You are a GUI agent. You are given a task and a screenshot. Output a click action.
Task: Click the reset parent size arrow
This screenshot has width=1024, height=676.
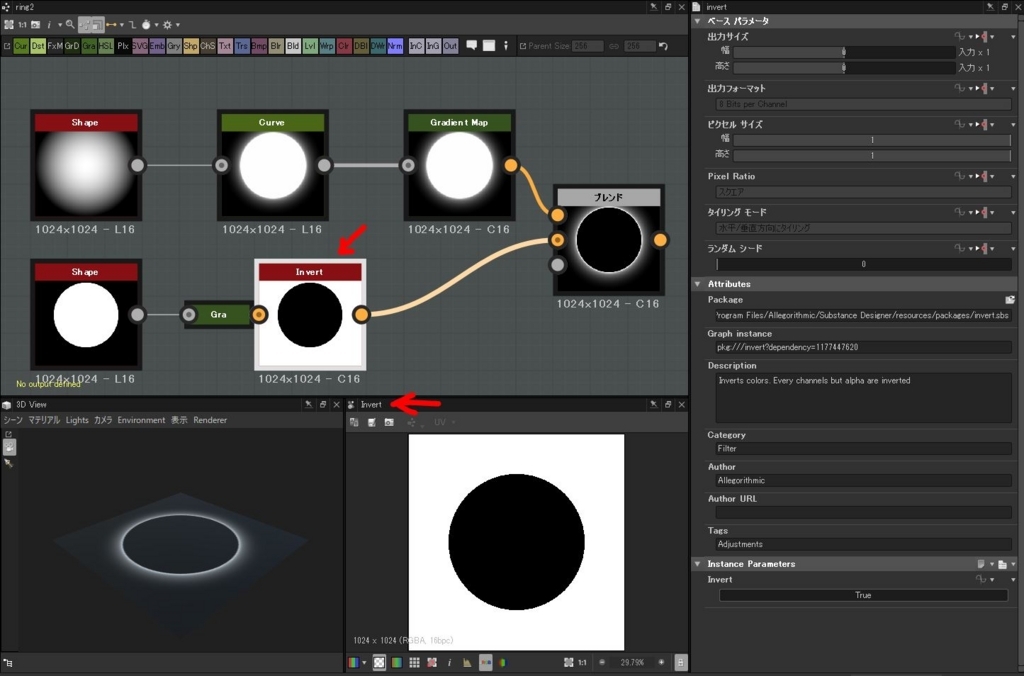click(663, 46)
